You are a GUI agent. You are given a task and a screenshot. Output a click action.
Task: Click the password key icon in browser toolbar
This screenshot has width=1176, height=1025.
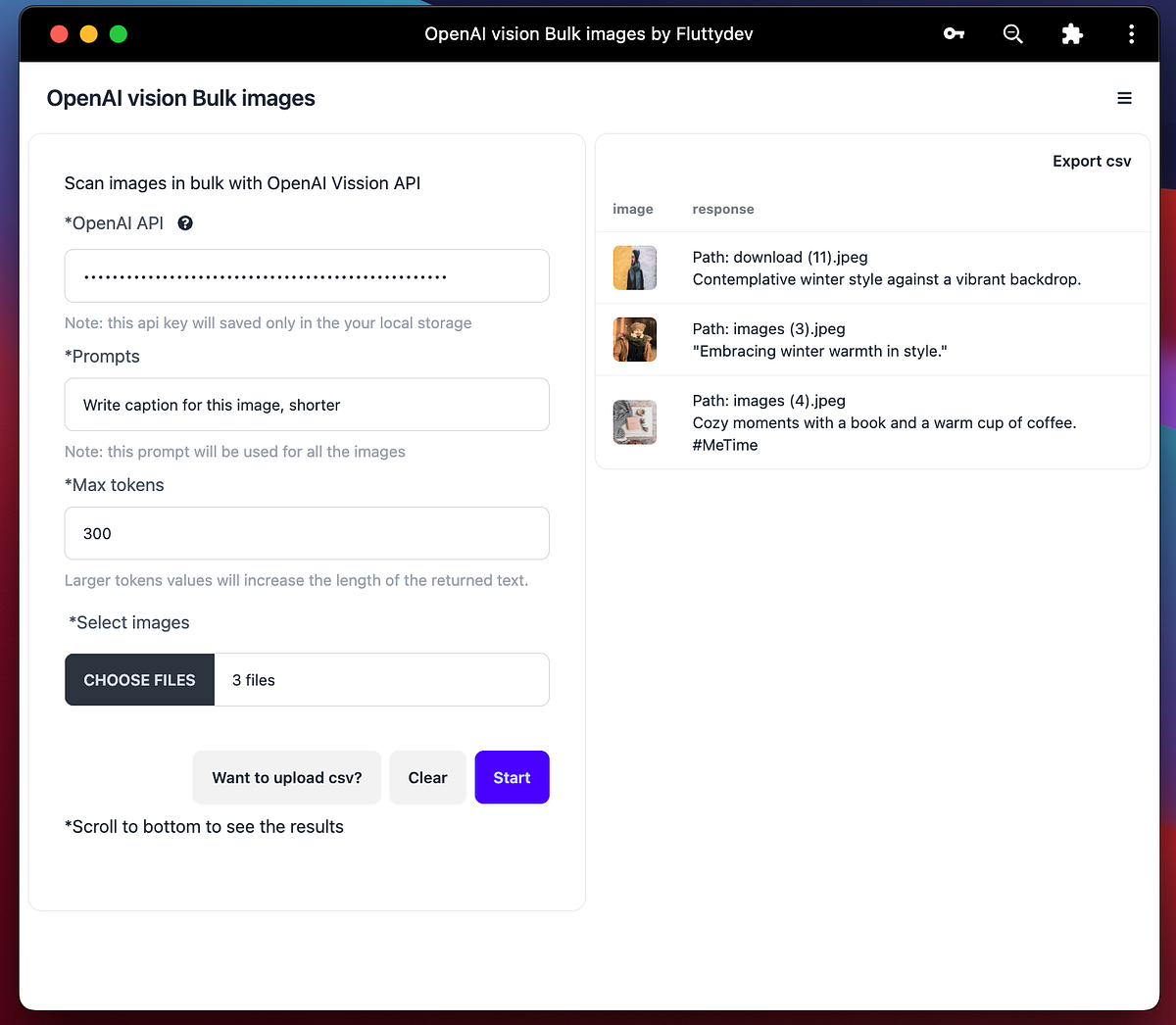click(x=954, y=33)
